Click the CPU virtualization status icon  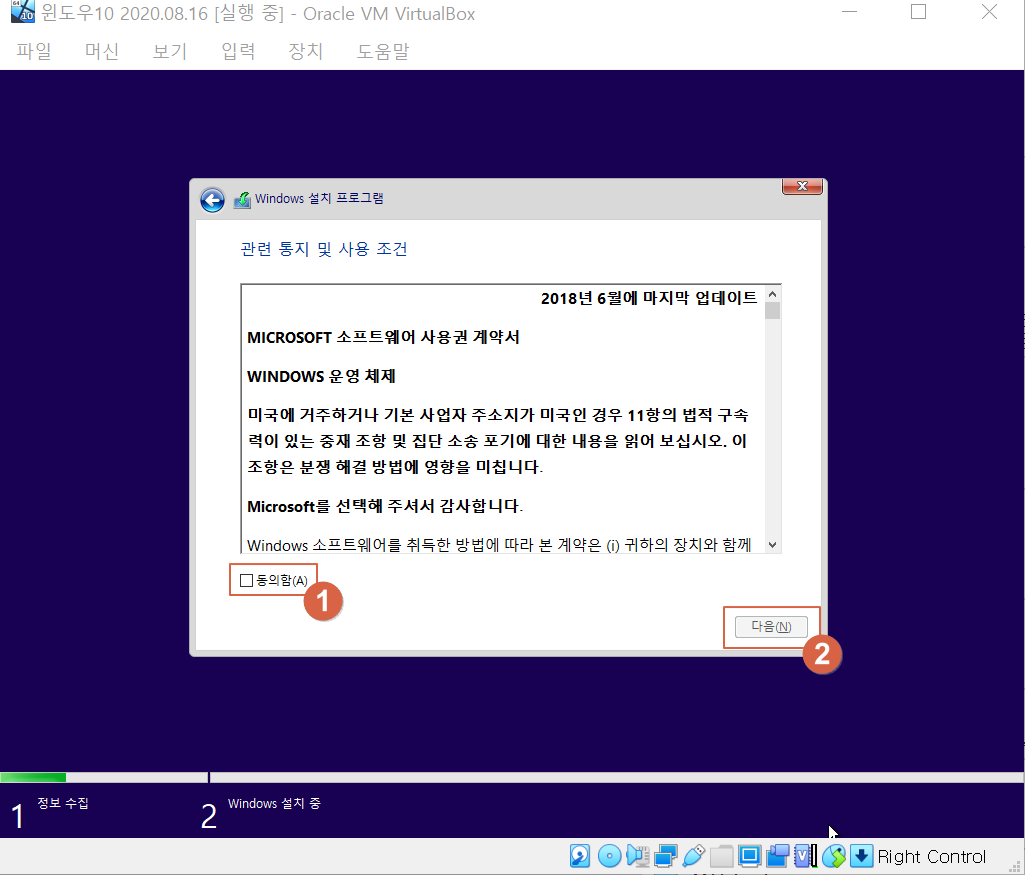(806, 856)
